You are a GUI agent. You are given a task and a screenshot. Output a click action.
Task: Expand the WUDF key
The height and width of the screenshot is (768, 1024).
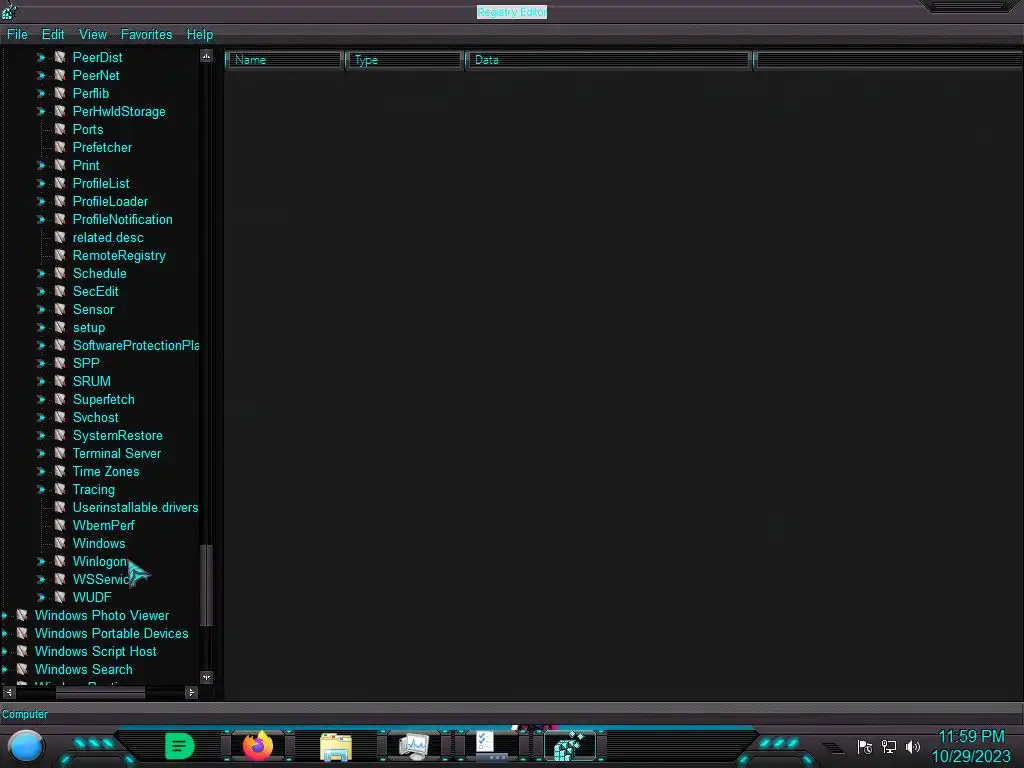40,597
